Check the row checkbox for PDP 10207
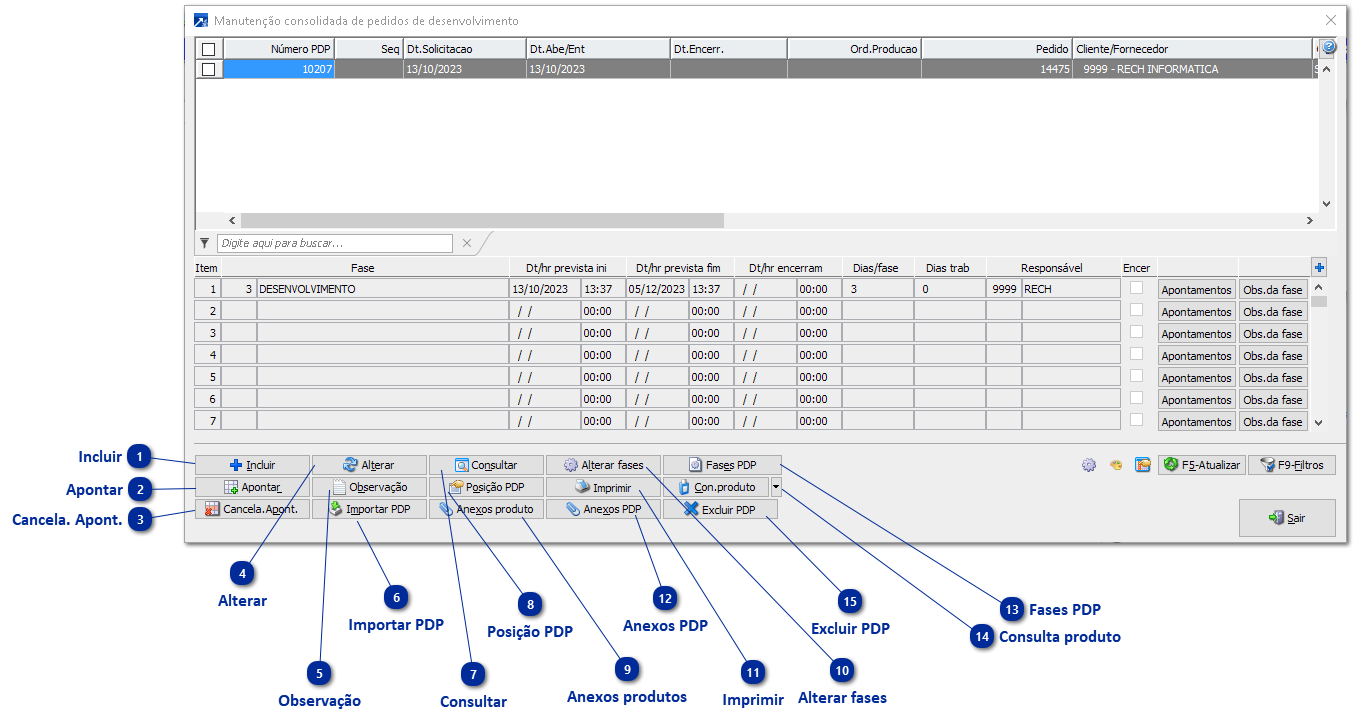This screenshot has width=1370, height=728. pos(208,69)
